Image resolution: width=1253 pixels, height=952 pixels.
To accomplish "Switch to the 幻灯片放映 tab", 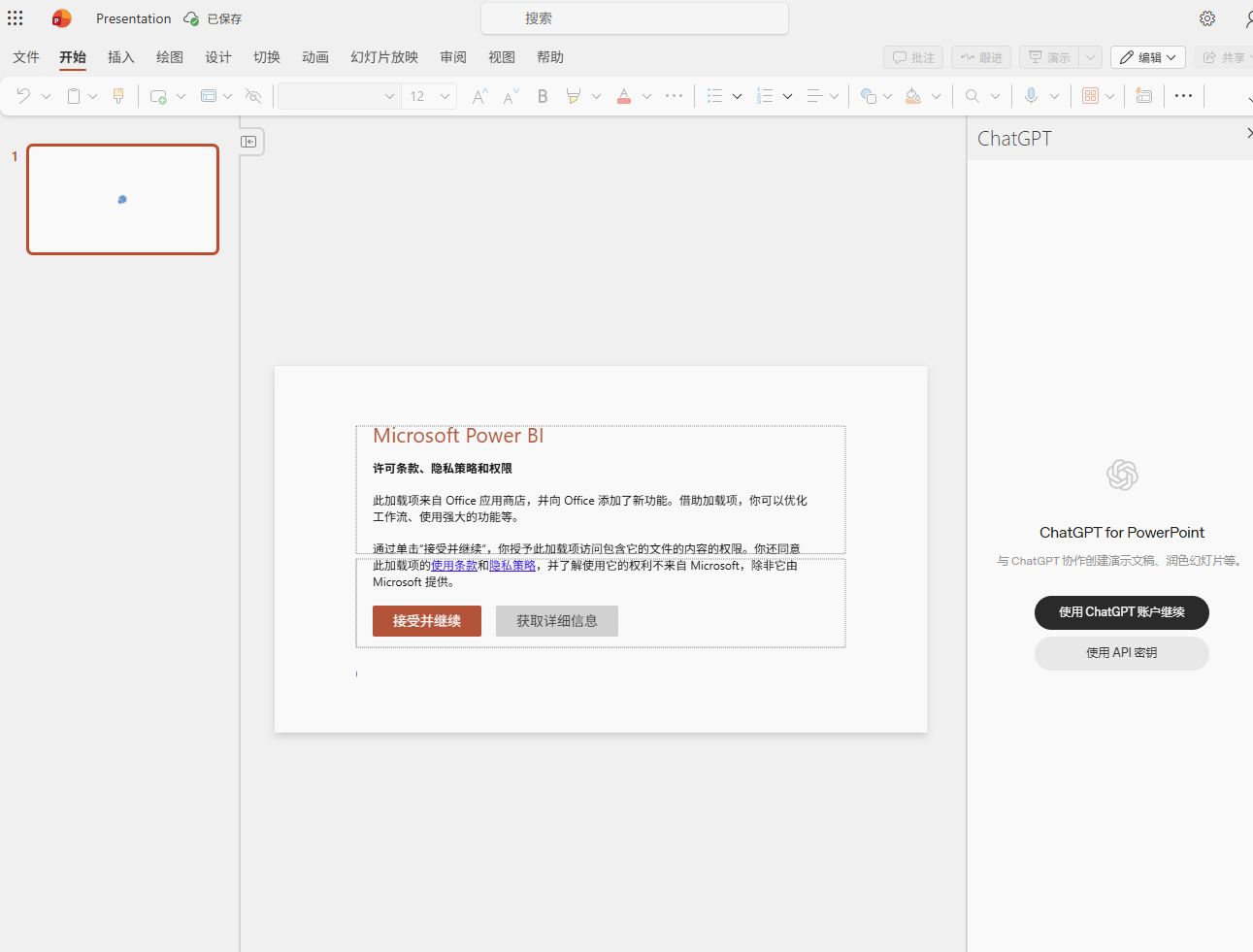I will (384, 57).
